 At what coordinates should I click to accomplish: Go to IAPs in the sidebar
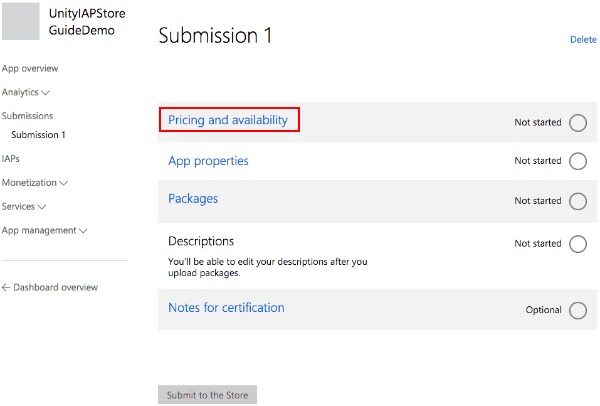[x=11, y=159]
